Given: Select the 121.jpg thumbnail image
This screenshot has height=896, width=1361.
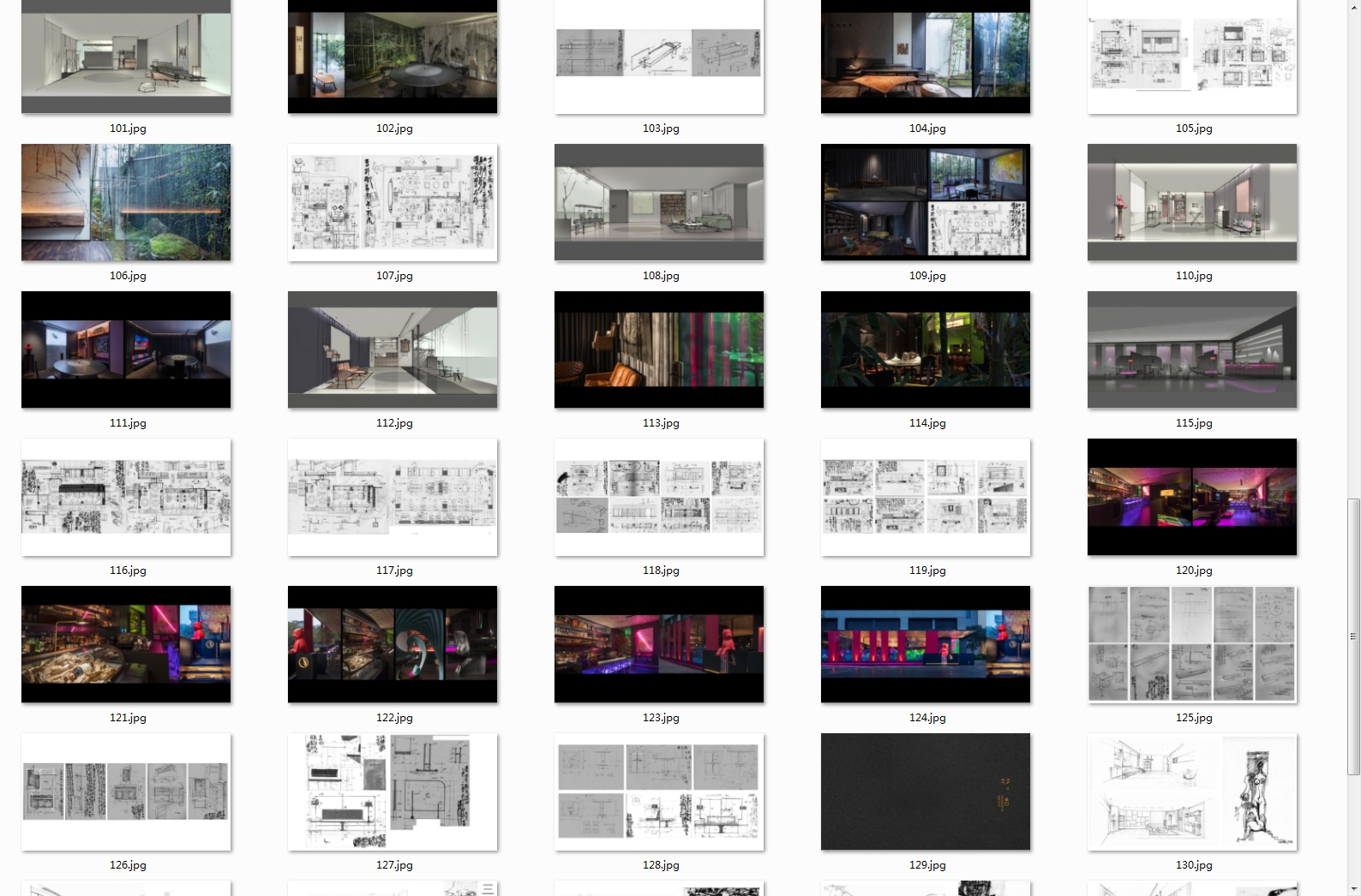Looking at the screenshot, I should click(x=126, y=644).
